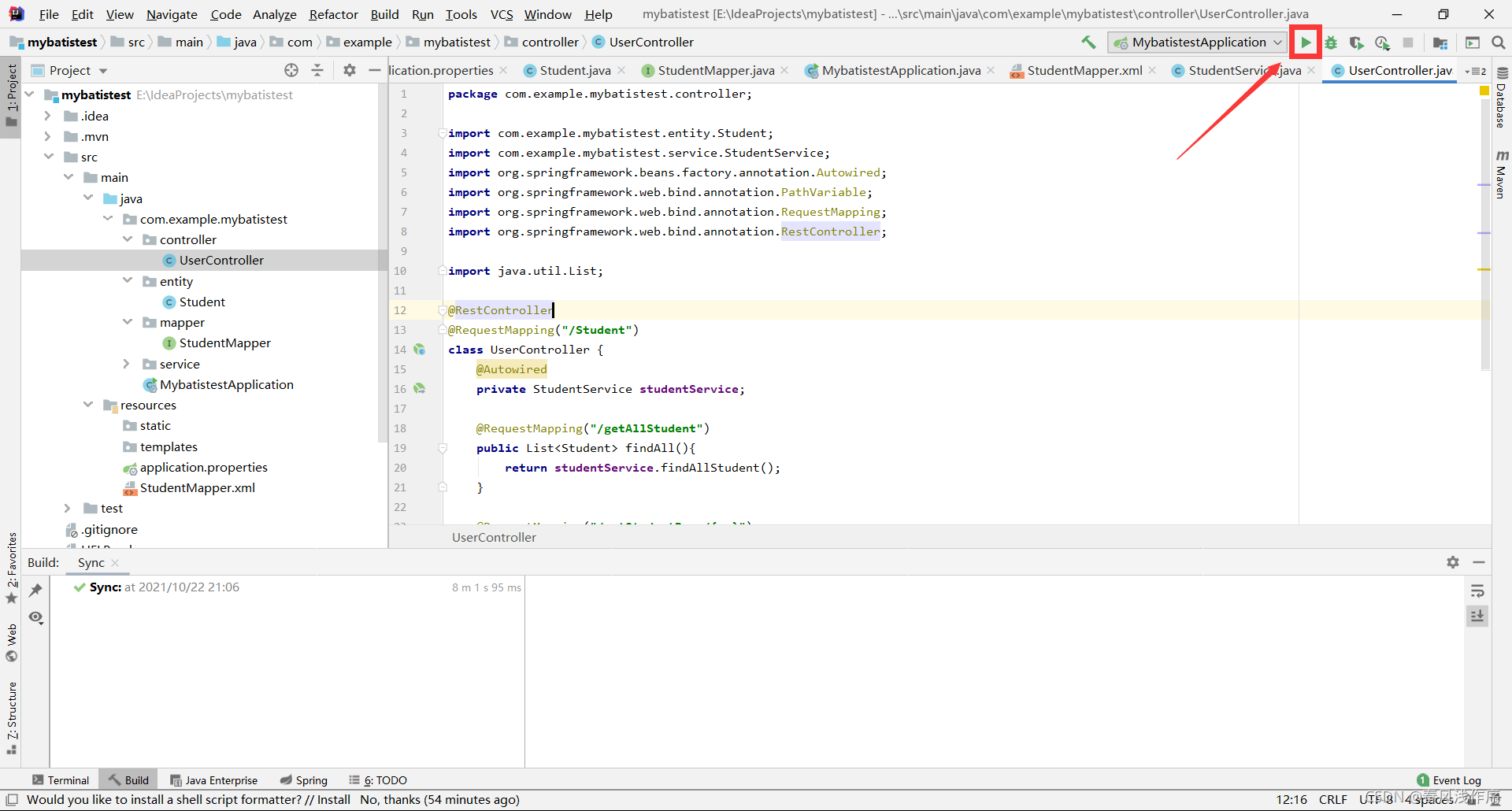Click gutter autowired icon on line 16

tap(420, 389)
